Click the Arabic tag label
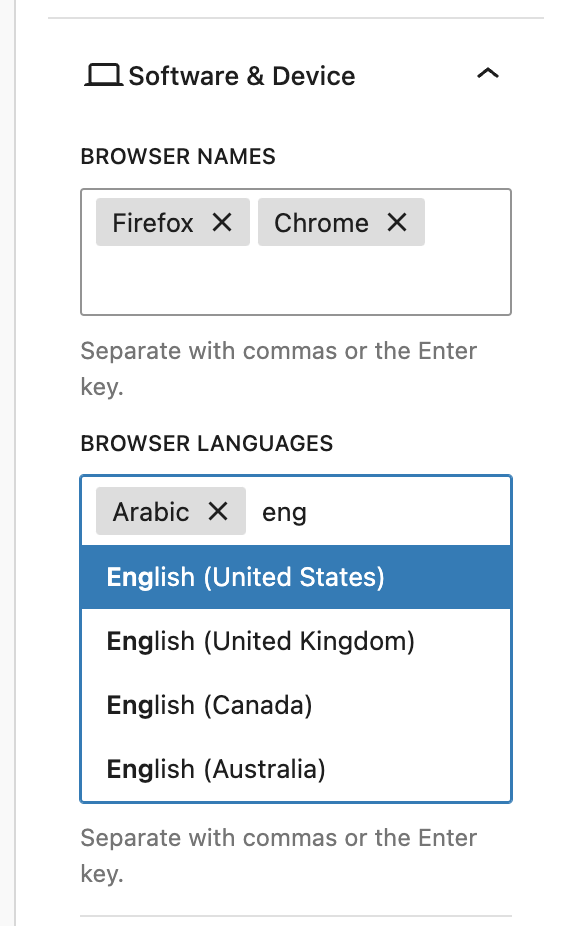 151,512
